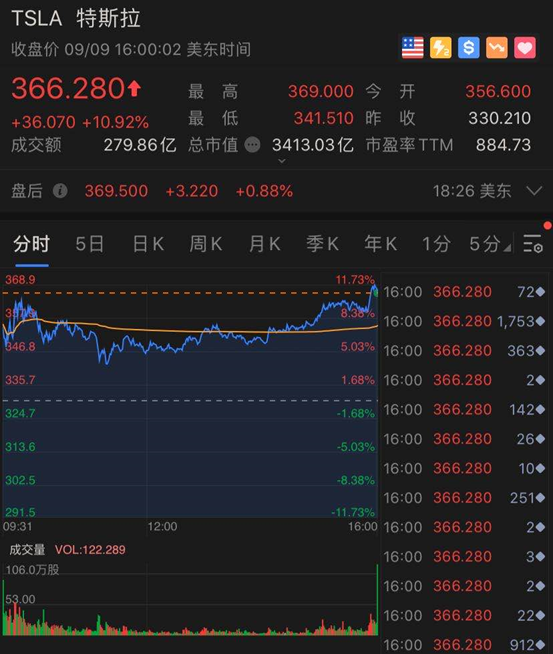Toggle the pink heart favorite icon
Screen dimensions: 553x654
[x=525, y=48]
